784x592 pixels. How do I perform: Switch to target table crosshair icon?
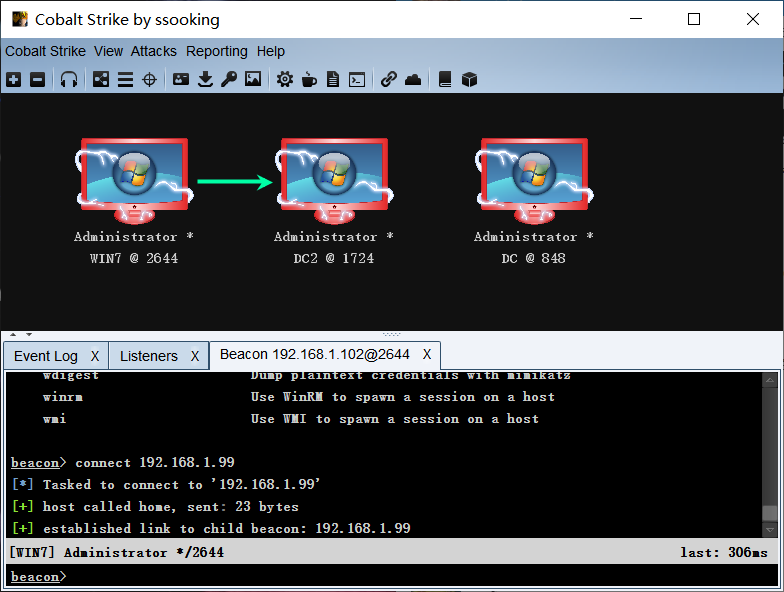150,79
